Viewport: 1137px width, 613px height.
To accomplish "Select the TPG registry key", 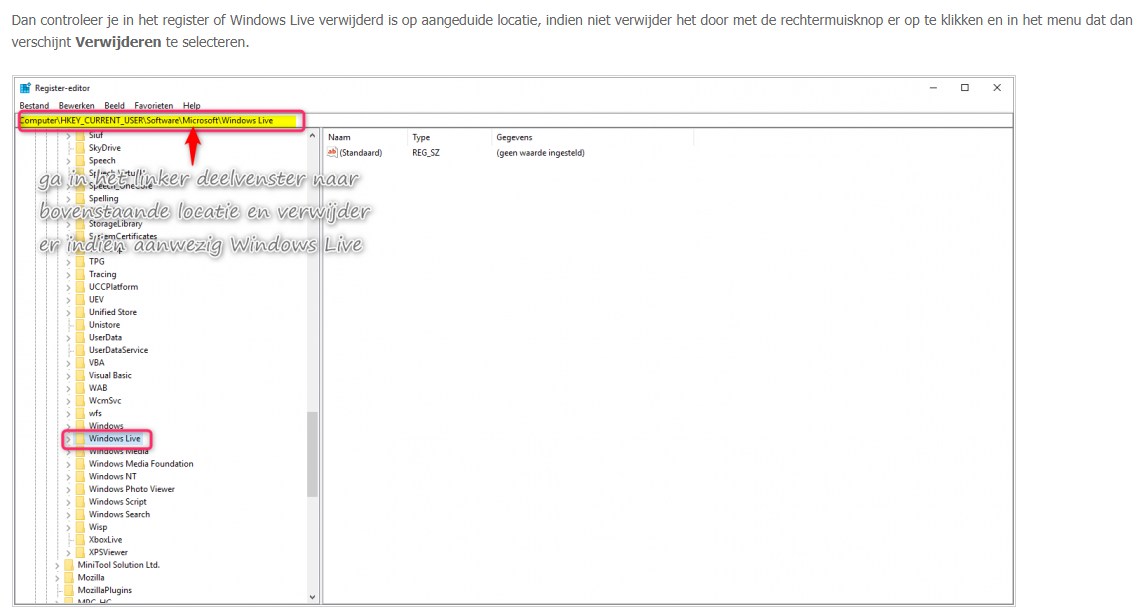I will pyautogui.click(x=96, y=262).
